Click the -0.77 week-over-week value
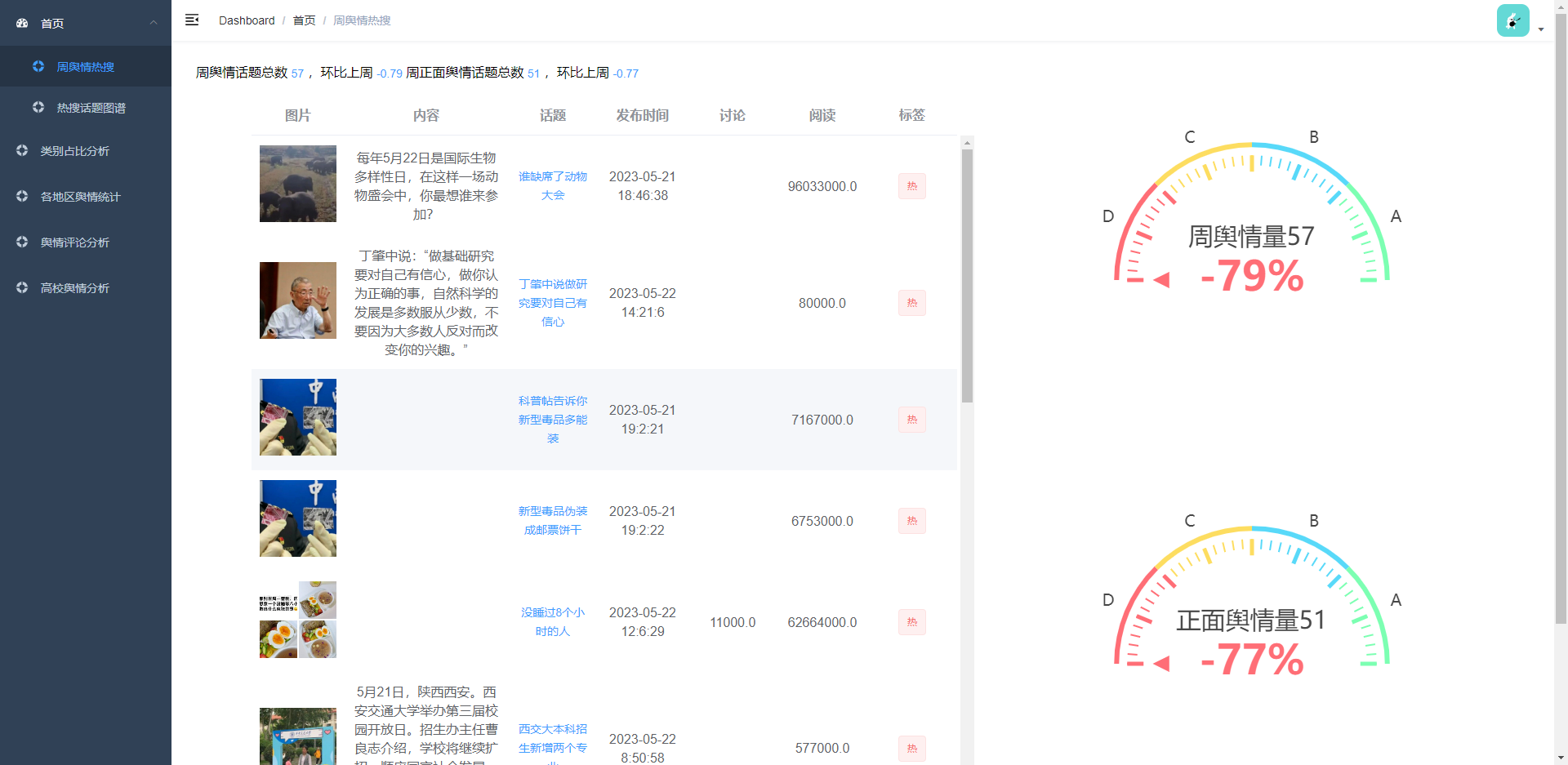This screenshot has width=1568, height=765. pyautogui.click(x=626, y=73)
